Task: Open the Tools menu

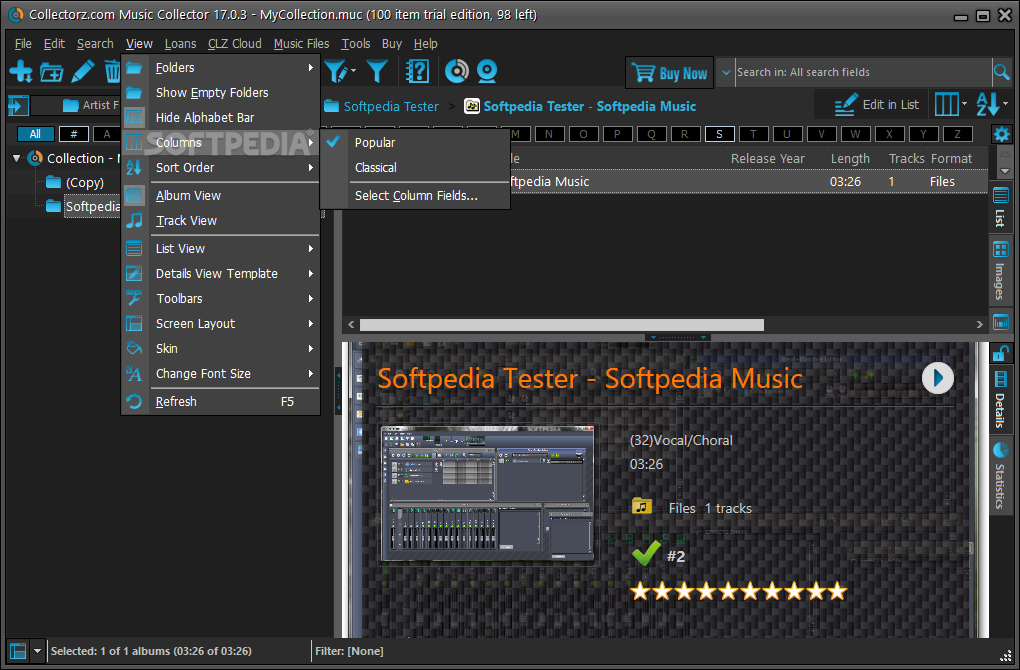Action: 356,44
